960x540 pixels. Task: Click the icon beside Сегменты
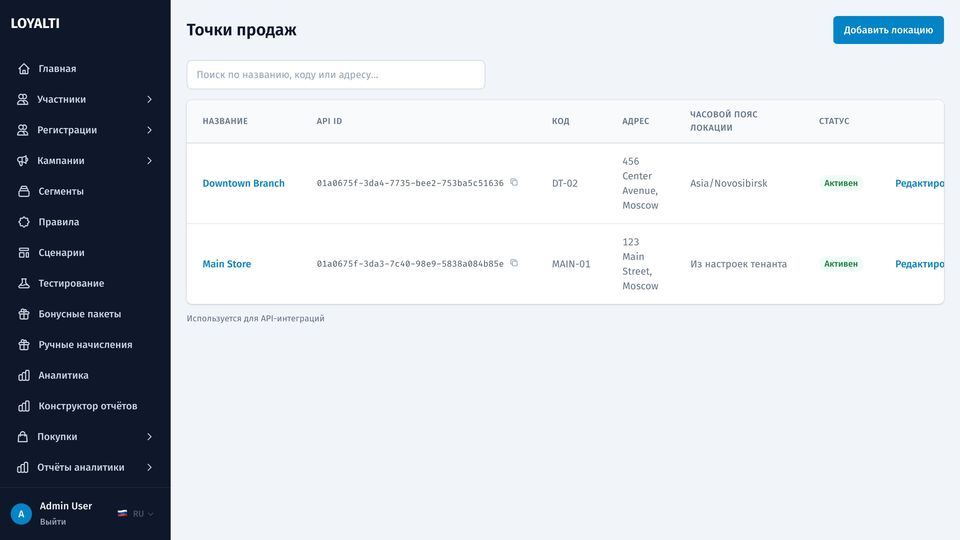[x=24, y=191]
